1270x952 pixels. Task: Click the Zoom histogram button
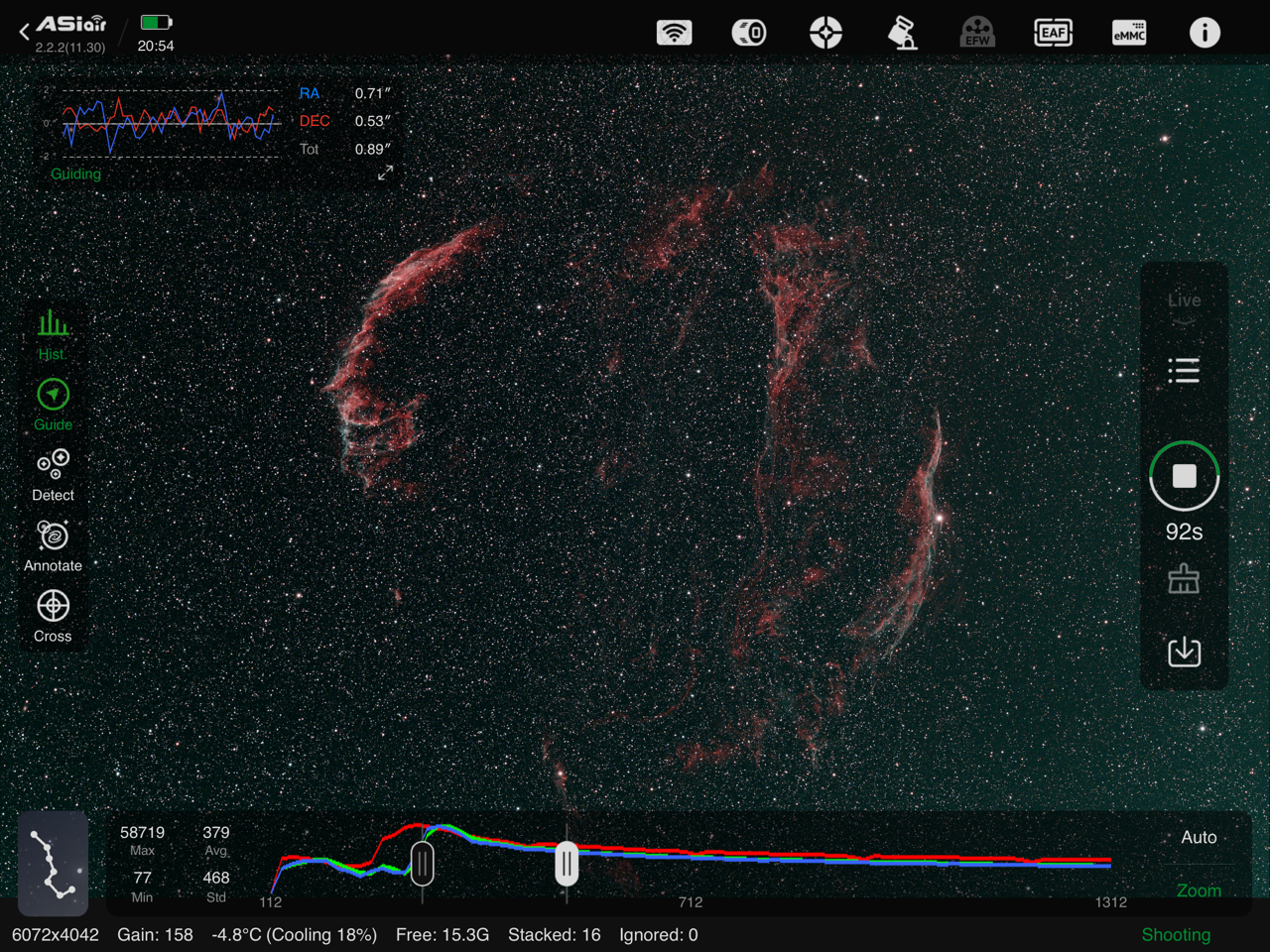(x=1199, y=890)
